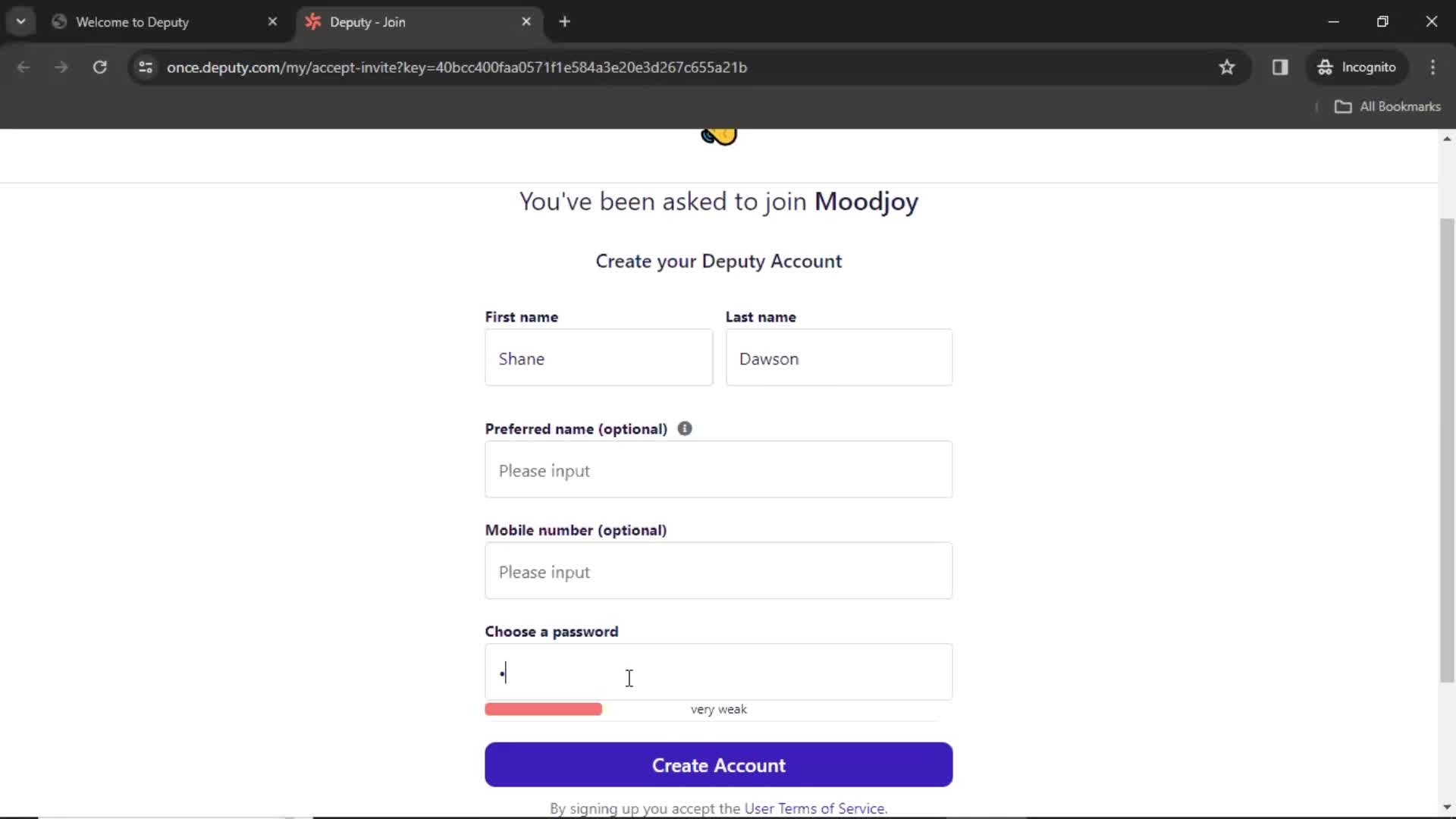Click the browser extensions icon in toolbar

[1281, 67]
